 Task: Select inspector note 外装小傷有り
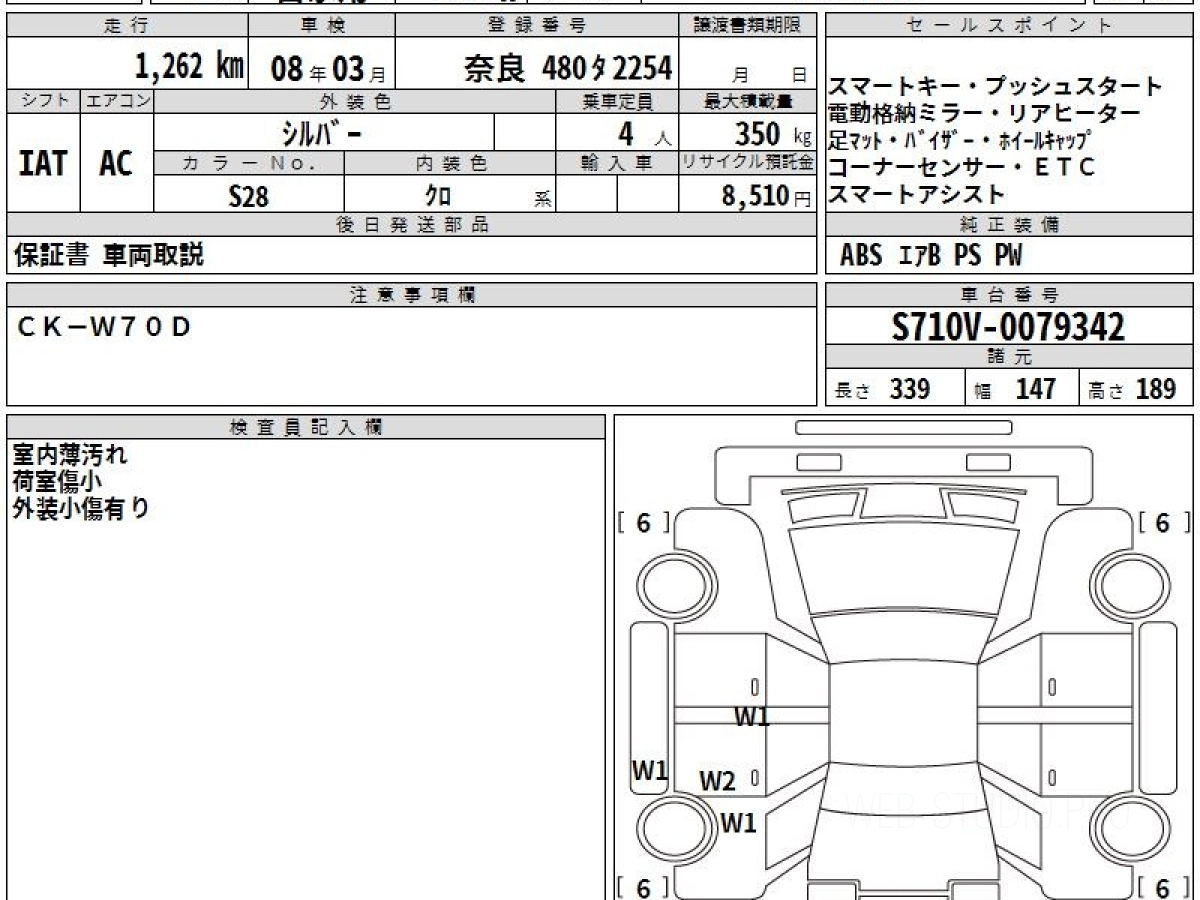pyautogui.click(x=81, y=507)
